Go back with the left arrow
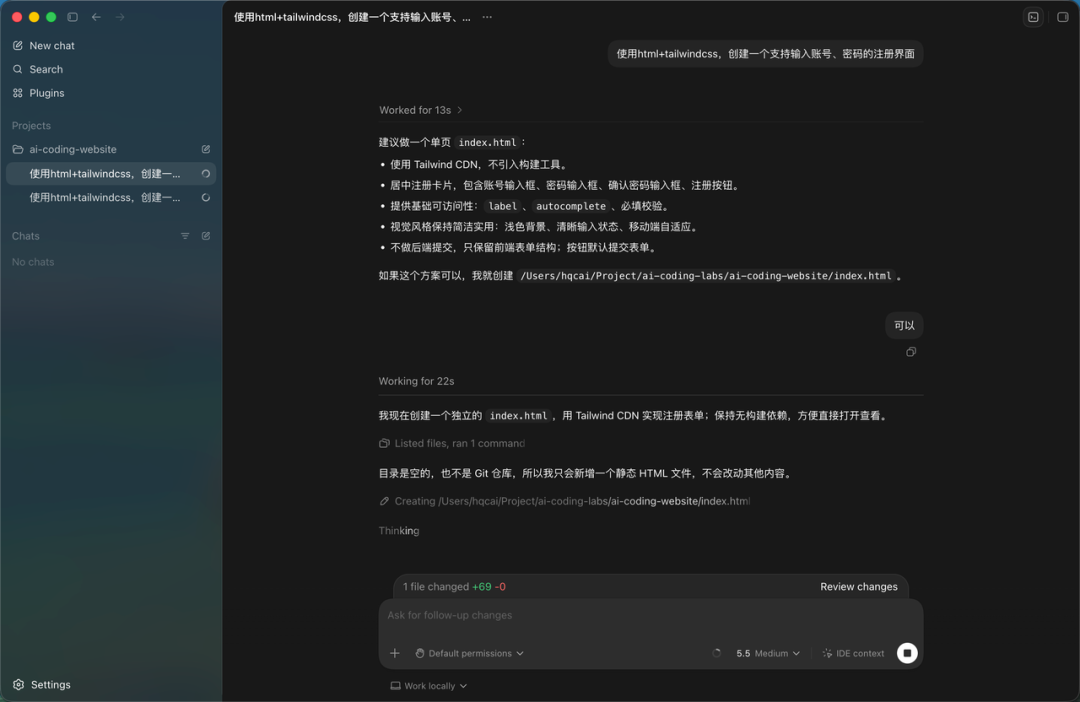The width and height of the screenshot is (1080, 702). click(96, 17)
